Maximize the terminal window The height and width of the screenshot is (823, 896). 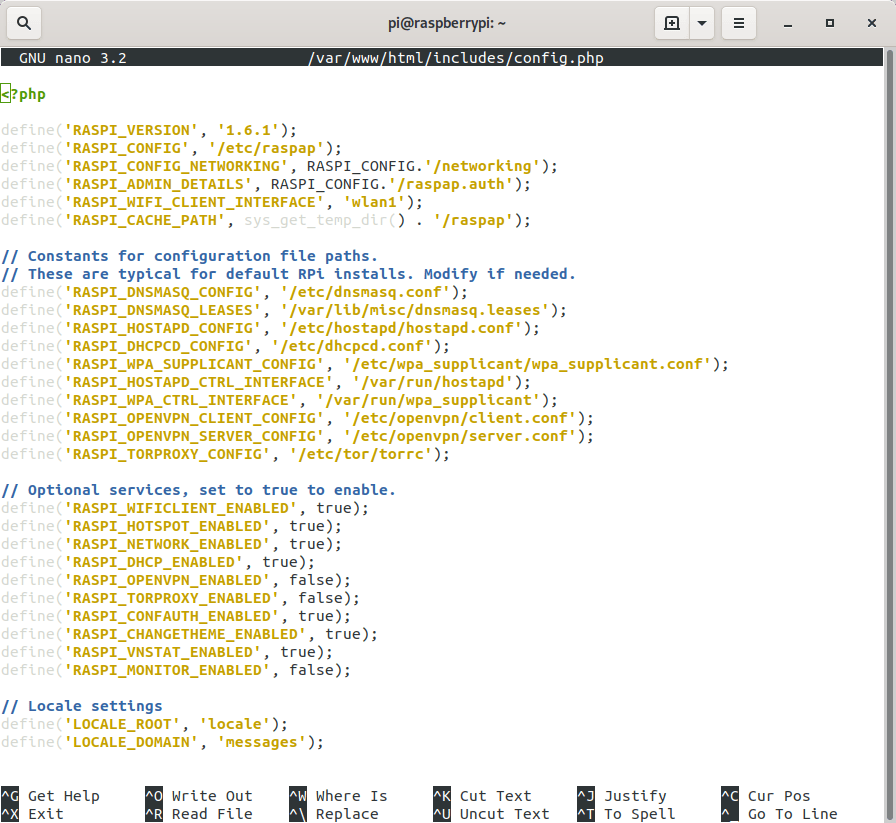829,22
